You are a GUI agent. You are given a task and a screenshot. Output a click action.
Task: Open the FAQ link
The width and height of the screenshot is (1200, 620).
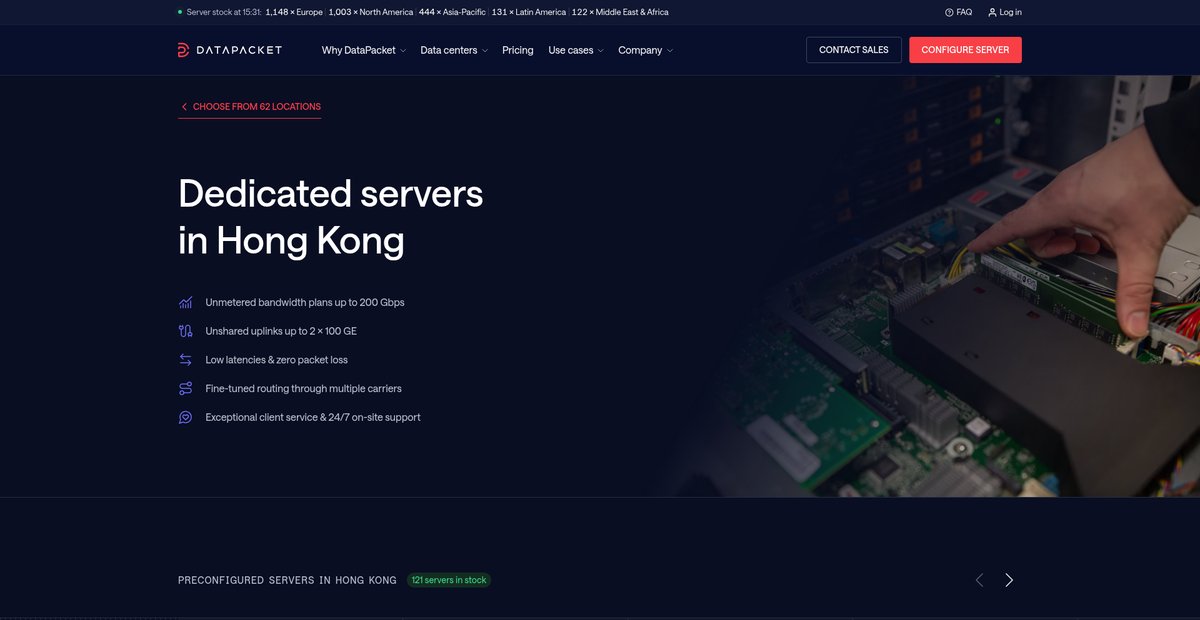tap(958, 12)
